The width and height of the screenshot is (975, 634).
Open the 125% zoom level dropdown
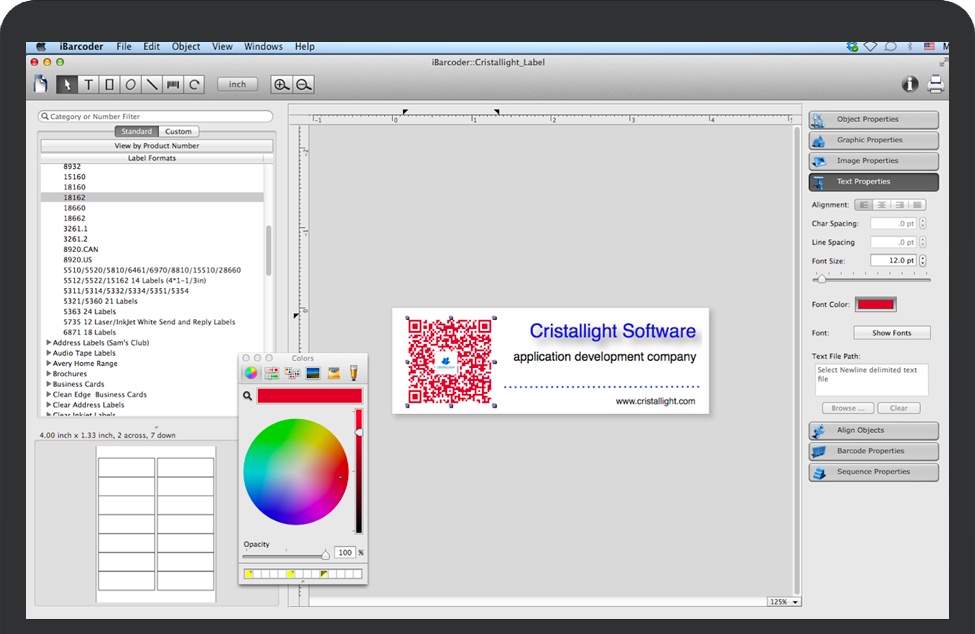[783, 602]
